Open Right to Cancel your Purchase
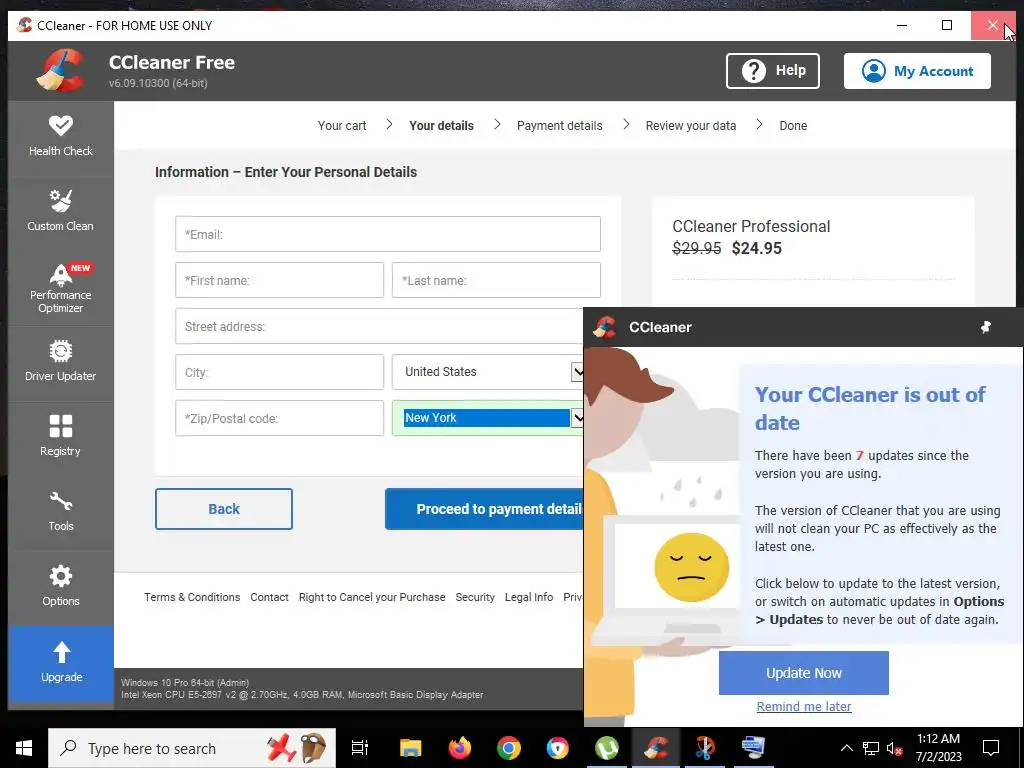1024x768 pixels. 372,597
